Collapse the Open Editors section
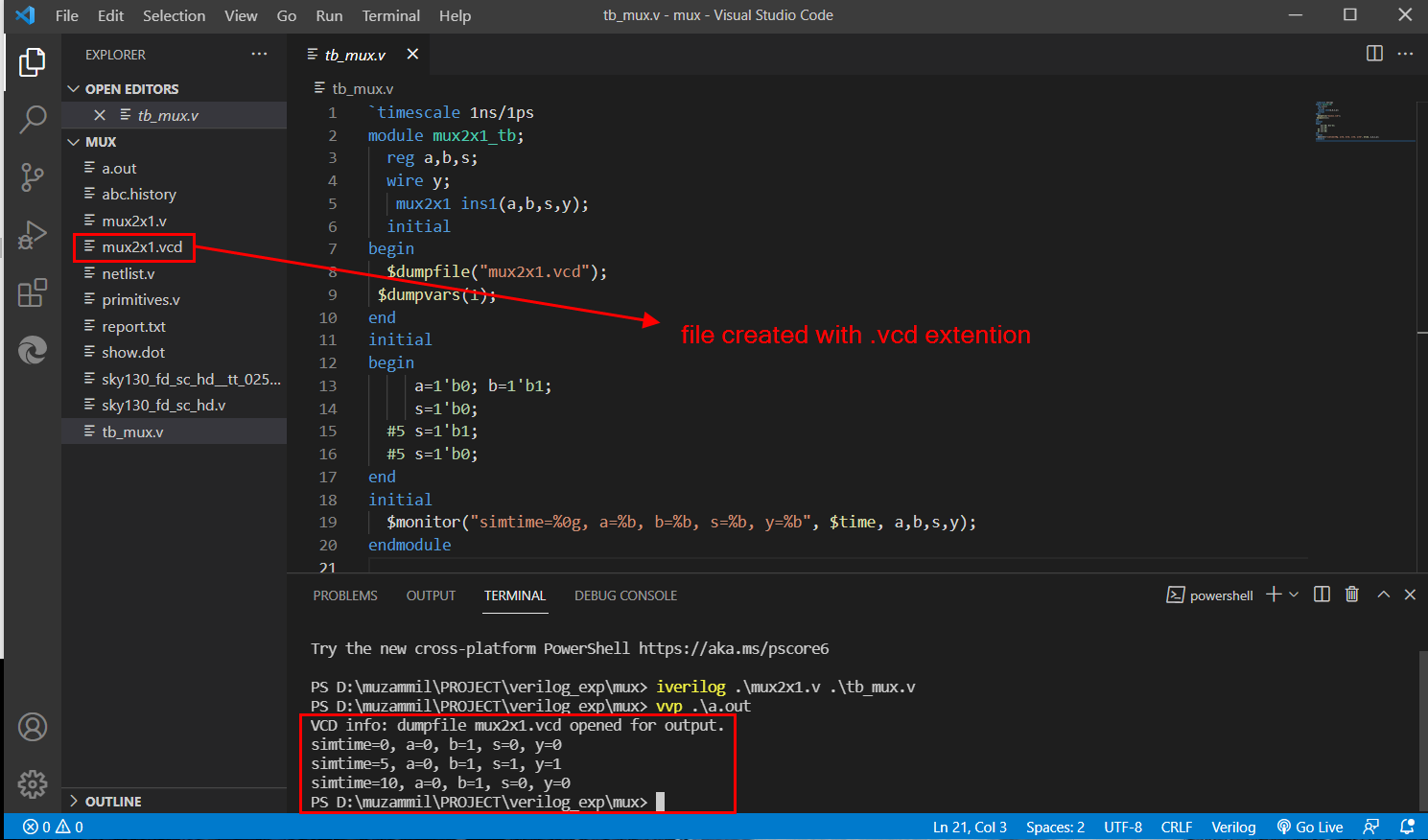1428x840 pixels. tap(123, 88)
